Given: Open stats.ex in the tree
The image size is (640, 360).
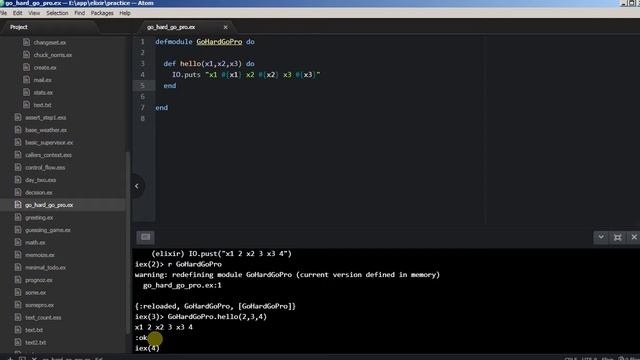Looking at the screenshot, I should (x=43, y=92).
